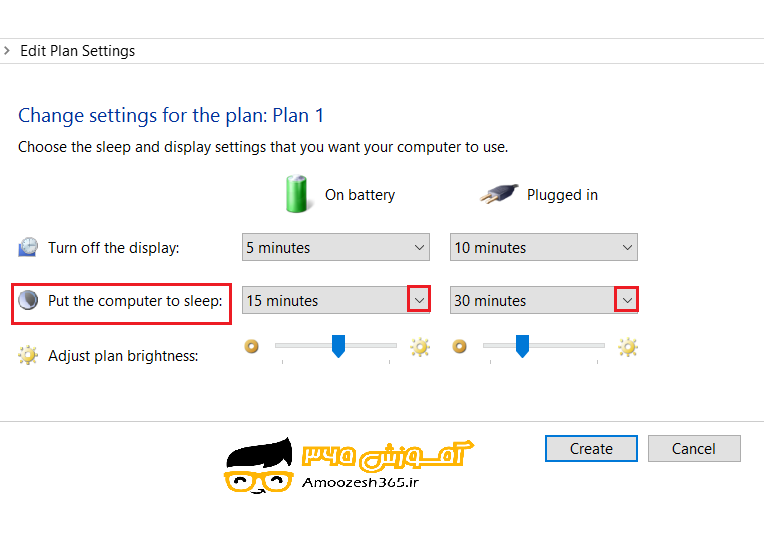Image resolution: width=764 pixels, height=550 pixels.
Task: Click the Plugged in brightness slider thumb
Action: (522, 346)
